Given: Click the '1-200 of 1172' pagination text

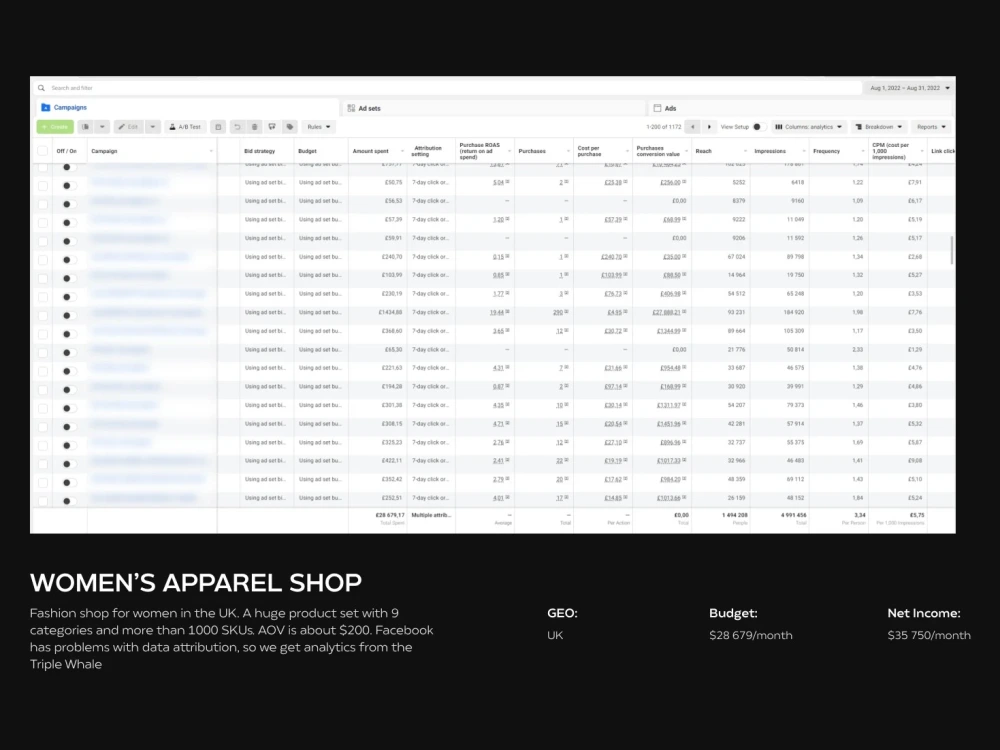Looking at the screenshot, I should click(x=663, y=127).
